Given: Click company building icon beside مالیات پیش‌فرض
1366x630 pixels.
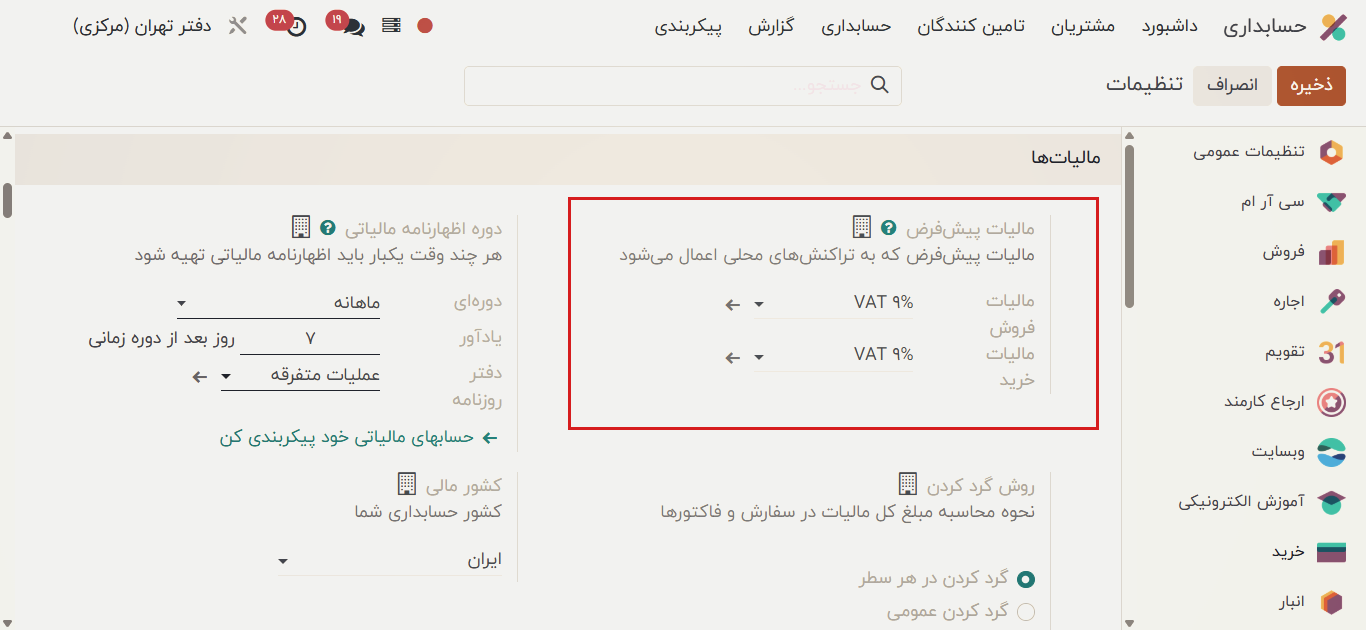Looking at the screenshot, I should (862, 227).
